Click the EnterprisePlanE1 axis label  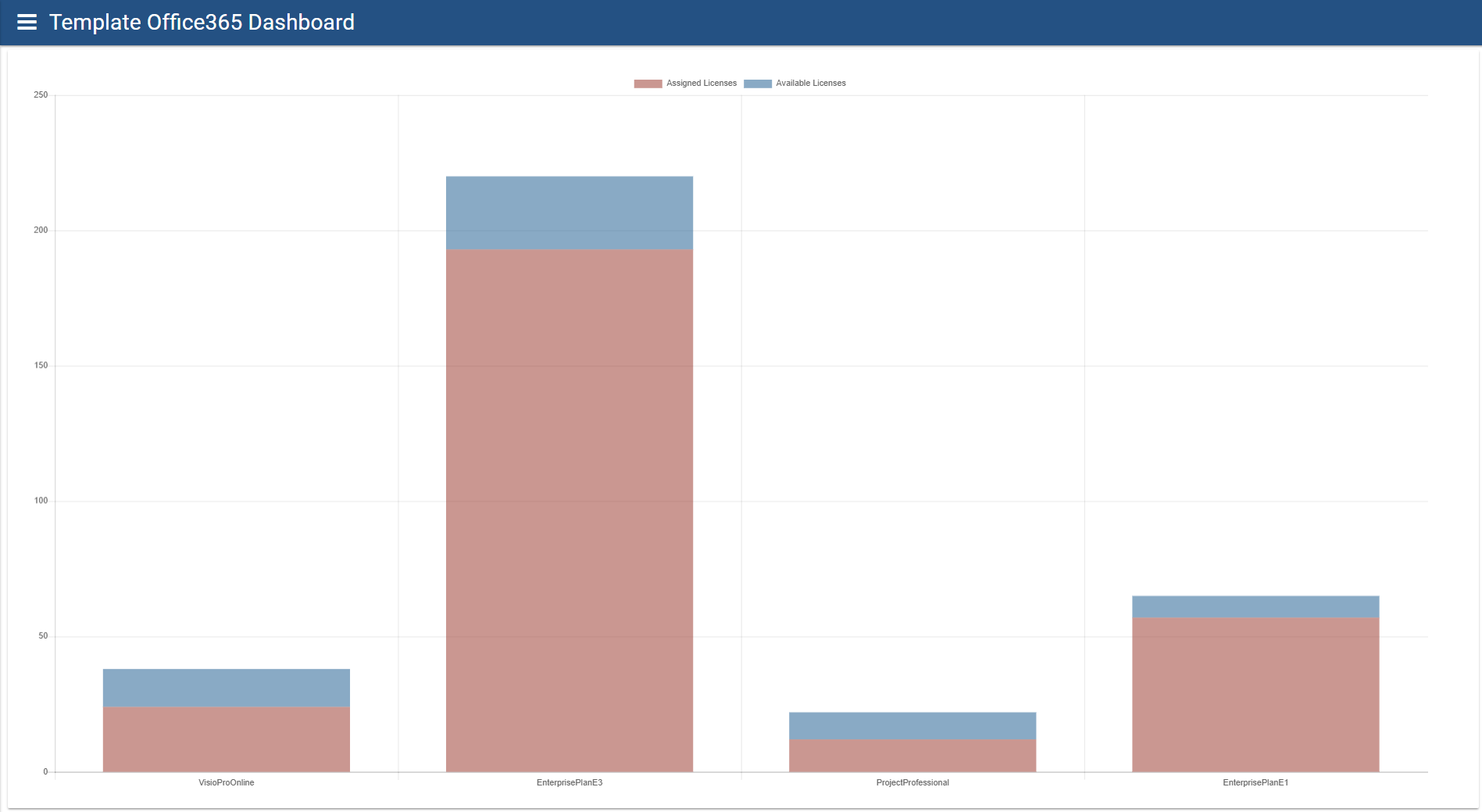(1255, 782)
